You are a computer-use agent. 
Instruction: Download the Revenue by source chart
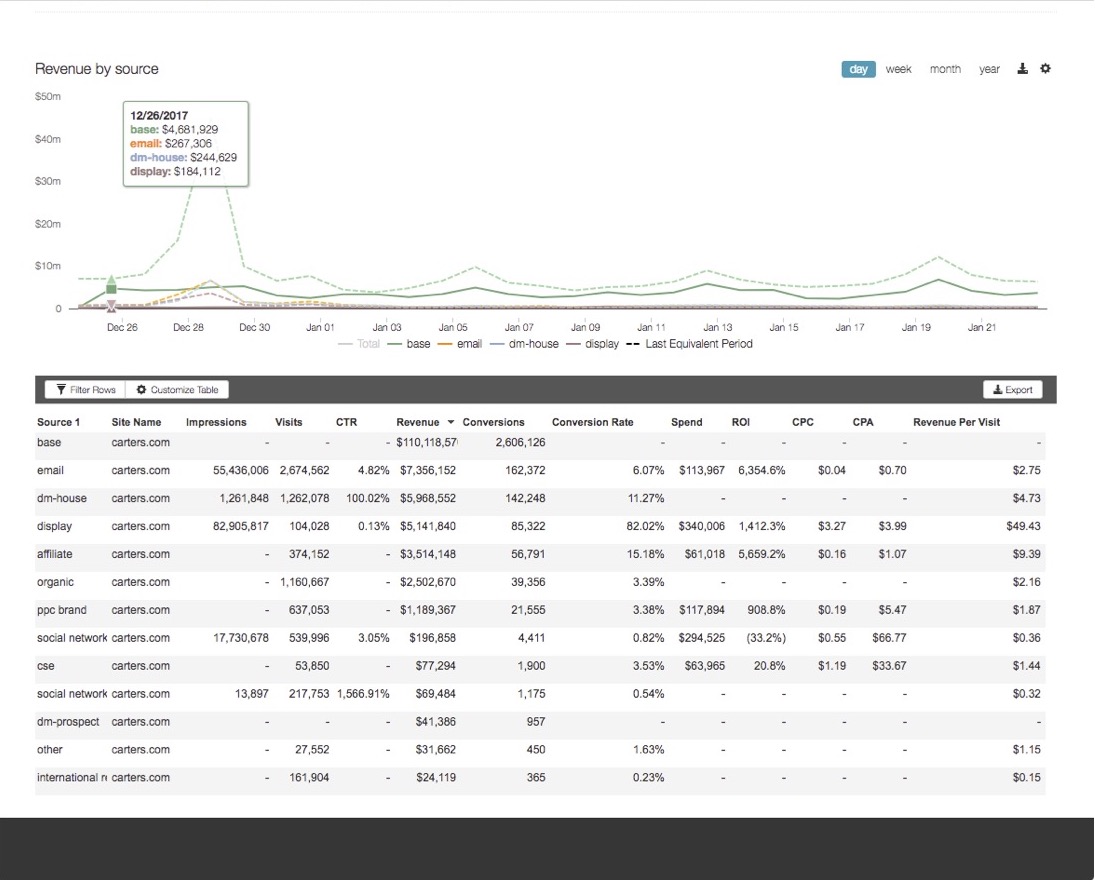pos(1022,68)
